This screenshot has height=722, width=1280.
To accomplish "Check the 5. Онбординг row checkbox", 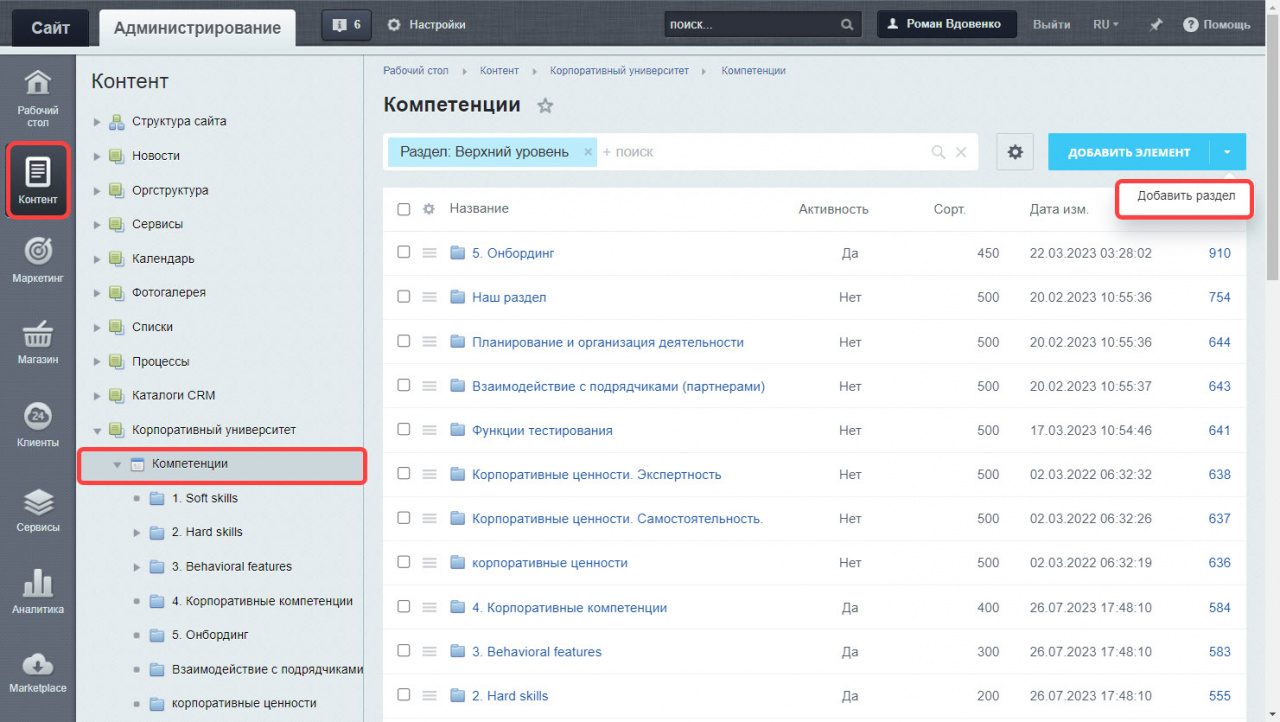I will (404, 253).
